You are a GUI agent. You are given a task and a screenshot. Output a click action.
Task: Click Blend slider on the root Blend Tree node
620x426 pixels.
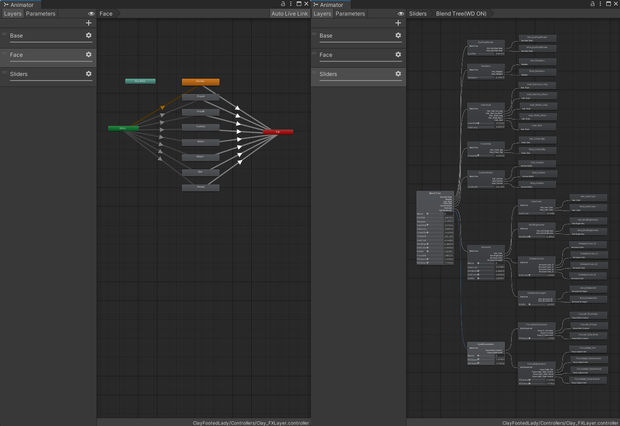(x=435, y=214)
